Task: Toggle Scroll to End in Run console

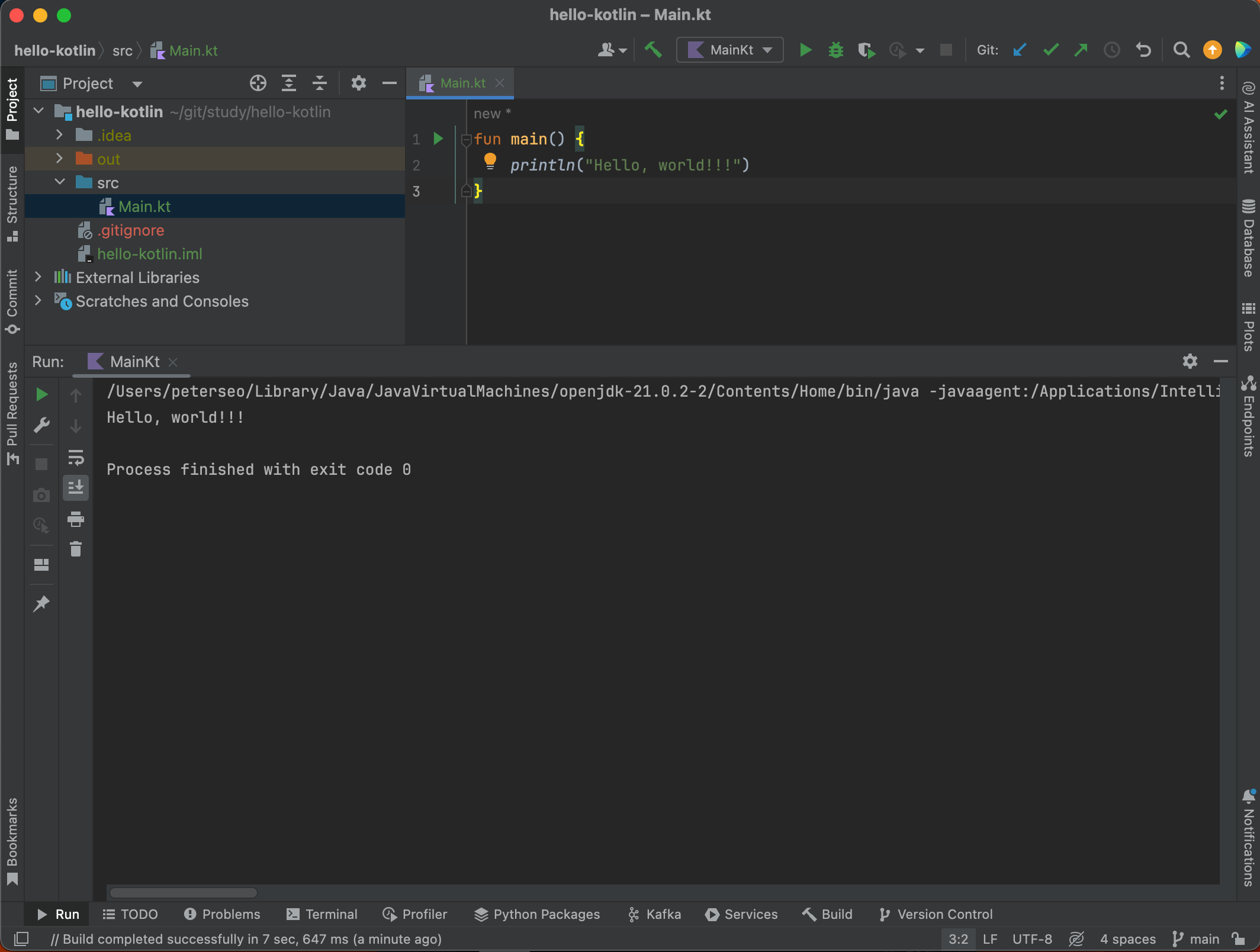Action: pyautogui.click(x=76, y=488)
